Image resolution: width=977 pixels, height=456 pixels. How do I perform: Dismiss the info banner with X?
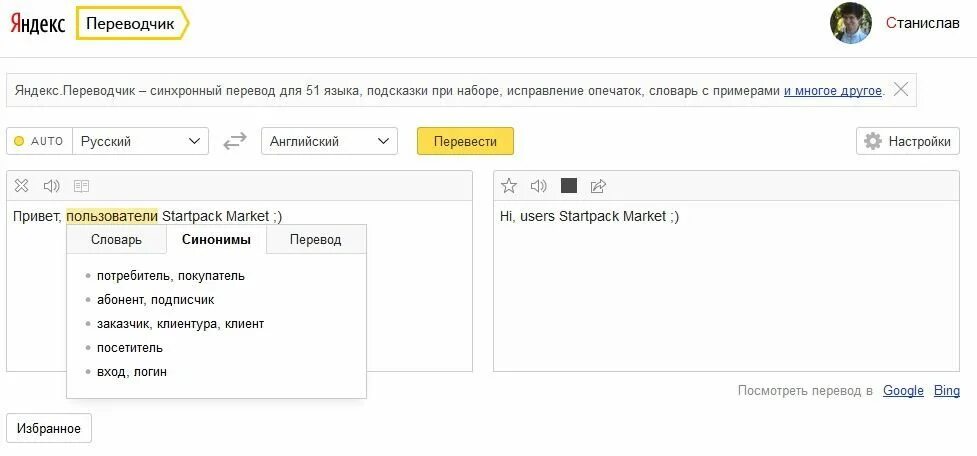pos(901,90)
